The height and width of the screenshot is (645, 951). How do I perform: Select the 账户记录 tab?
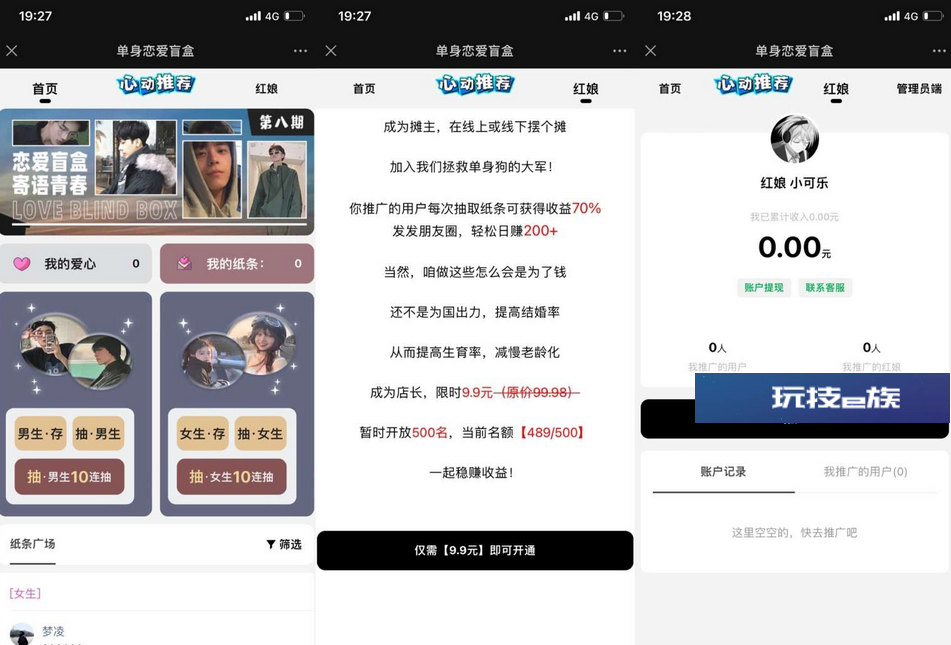coord(723,471)
